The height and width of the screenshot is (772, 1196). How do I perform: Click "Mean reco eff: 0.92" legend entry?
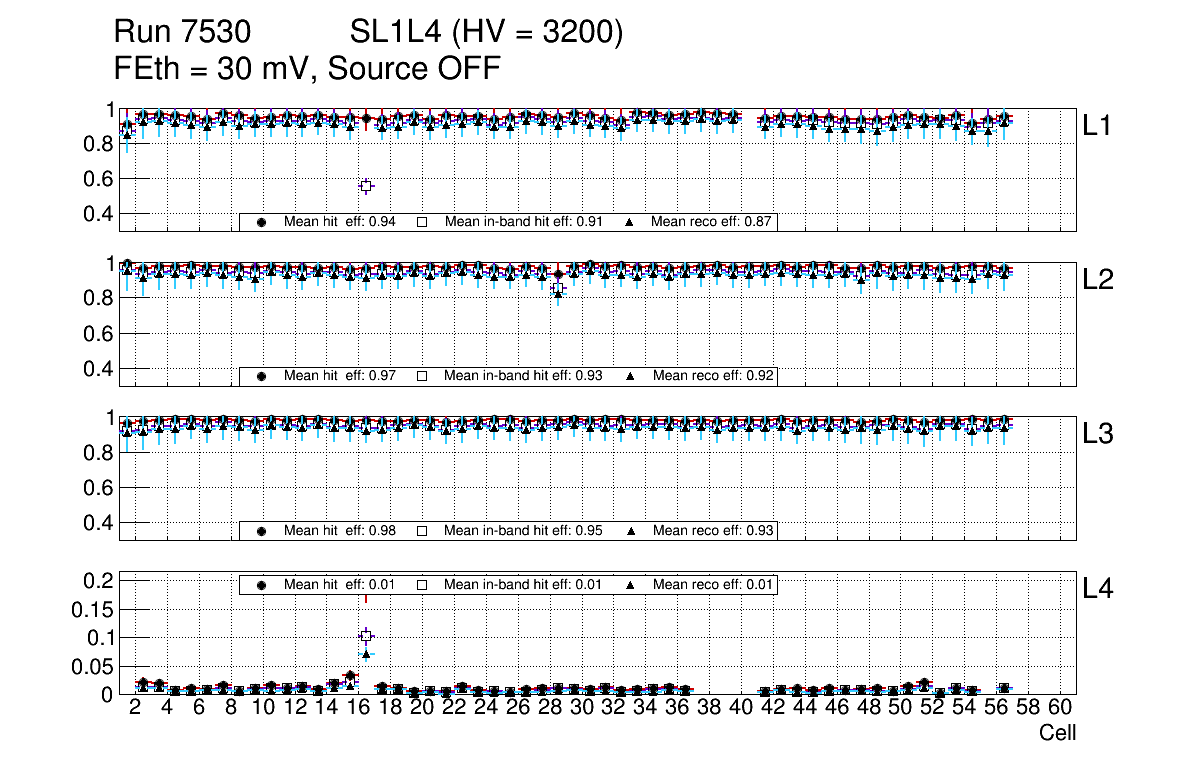tap(713, 376)
